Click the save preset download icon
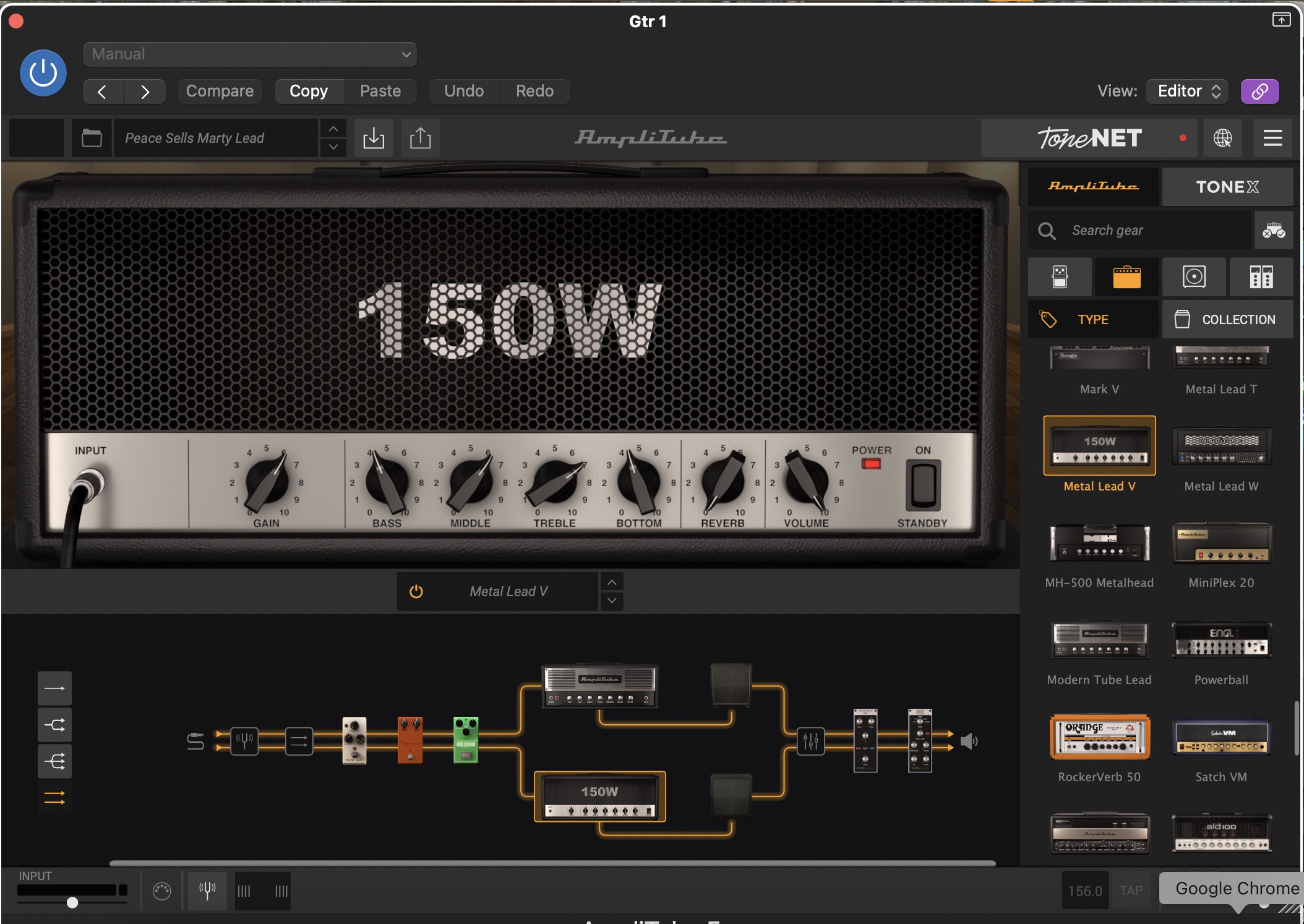This screenshot has height=924, width=1304. point(374,138)
